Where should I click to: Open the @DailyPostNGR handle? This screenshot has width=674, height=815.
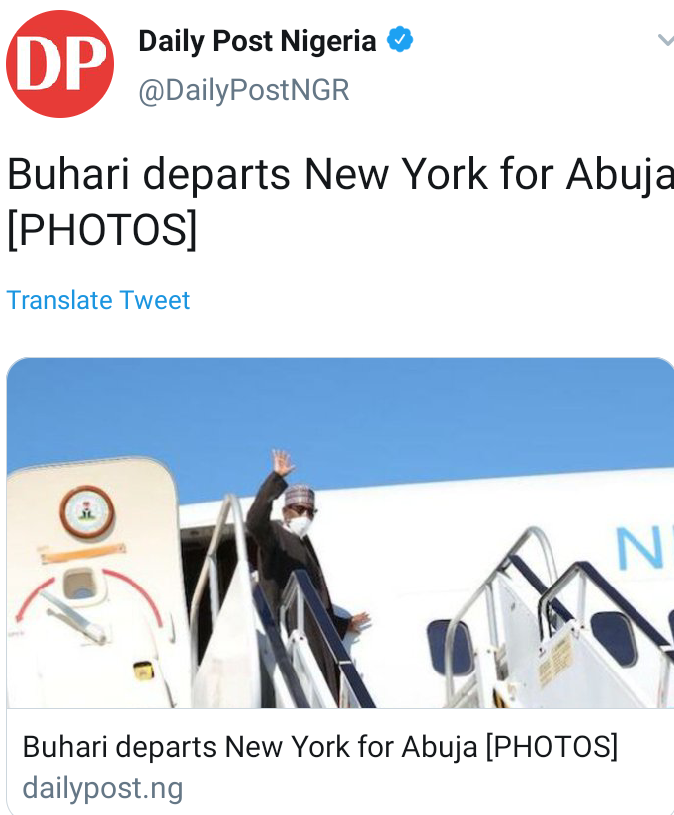(x=244, y=90)
